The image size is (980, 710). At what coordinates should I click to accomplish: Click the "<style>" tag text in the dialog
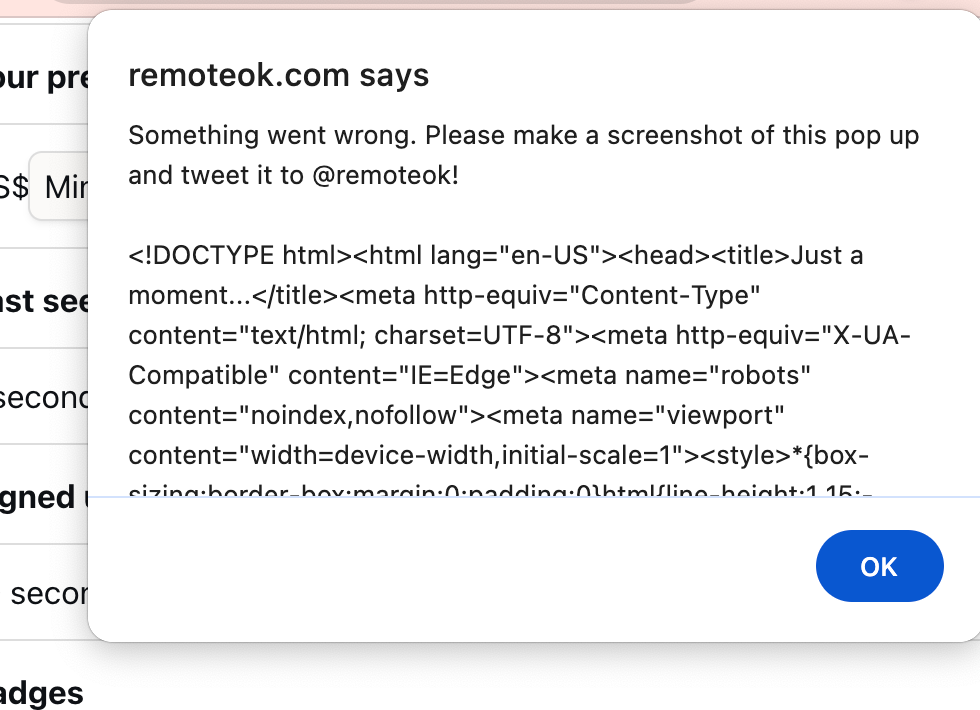point(739,456)
